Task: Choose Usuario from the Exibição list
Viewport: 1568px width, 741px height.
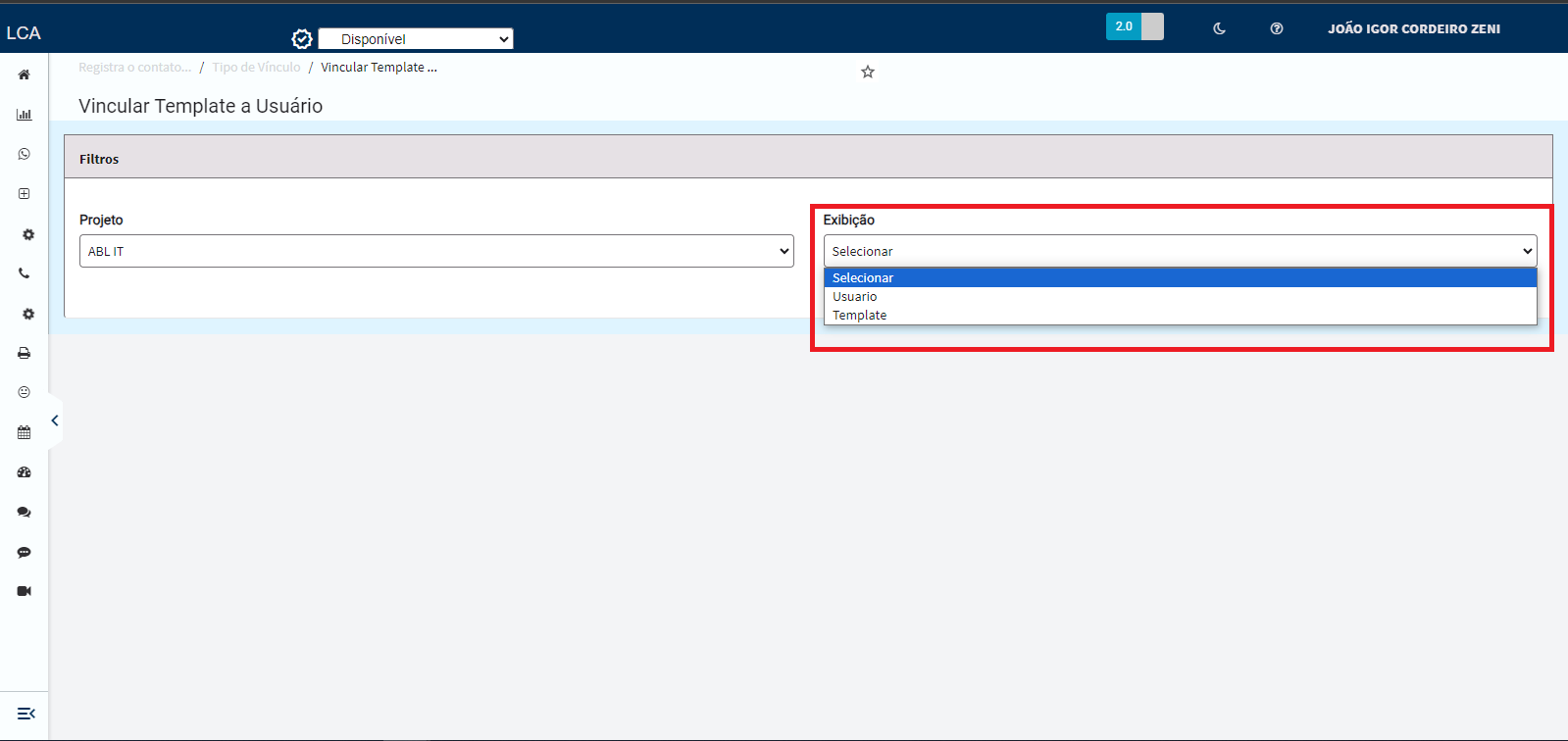Action: click(1180, 297)
